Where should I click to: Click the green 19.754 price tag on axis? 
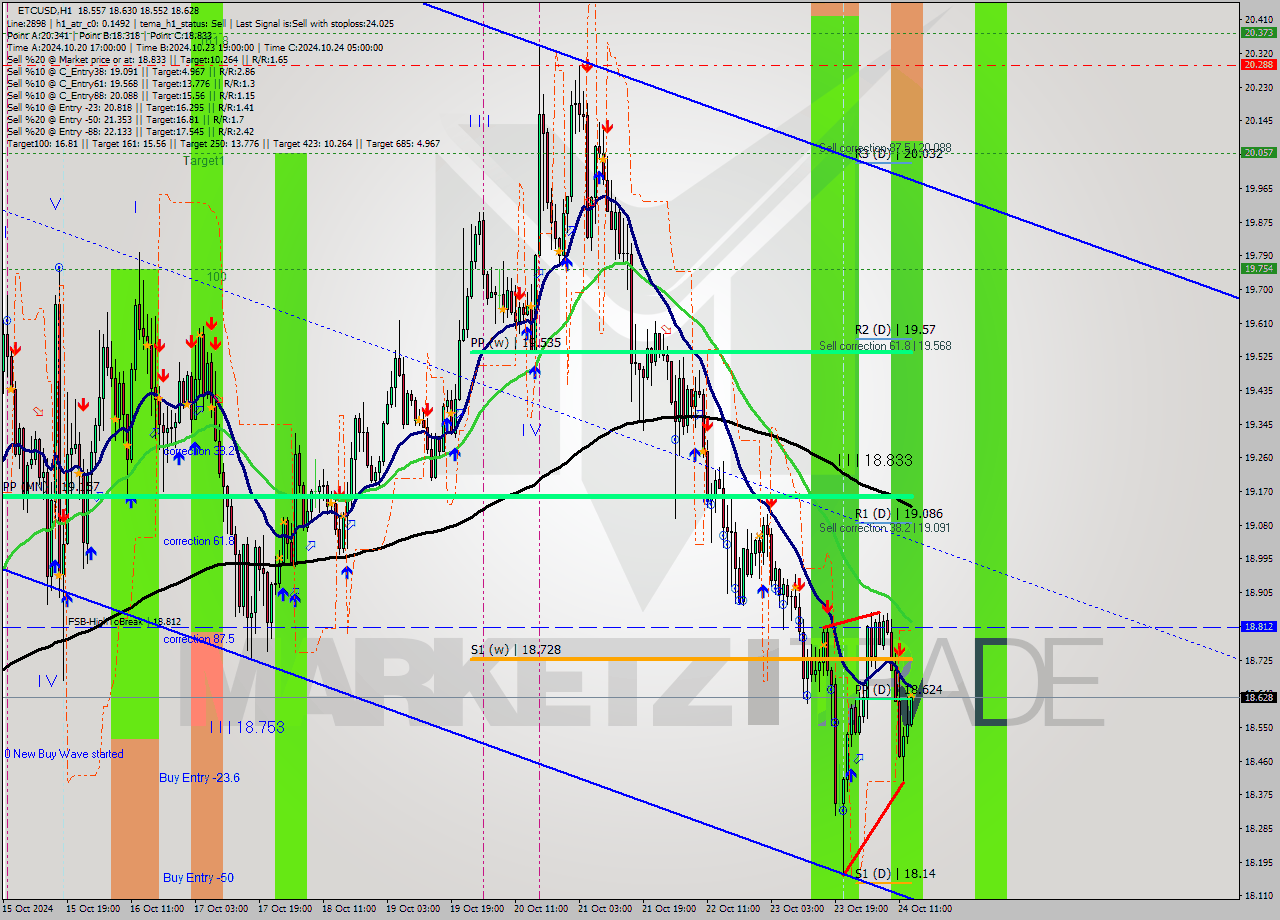(x=1257, y=268)
